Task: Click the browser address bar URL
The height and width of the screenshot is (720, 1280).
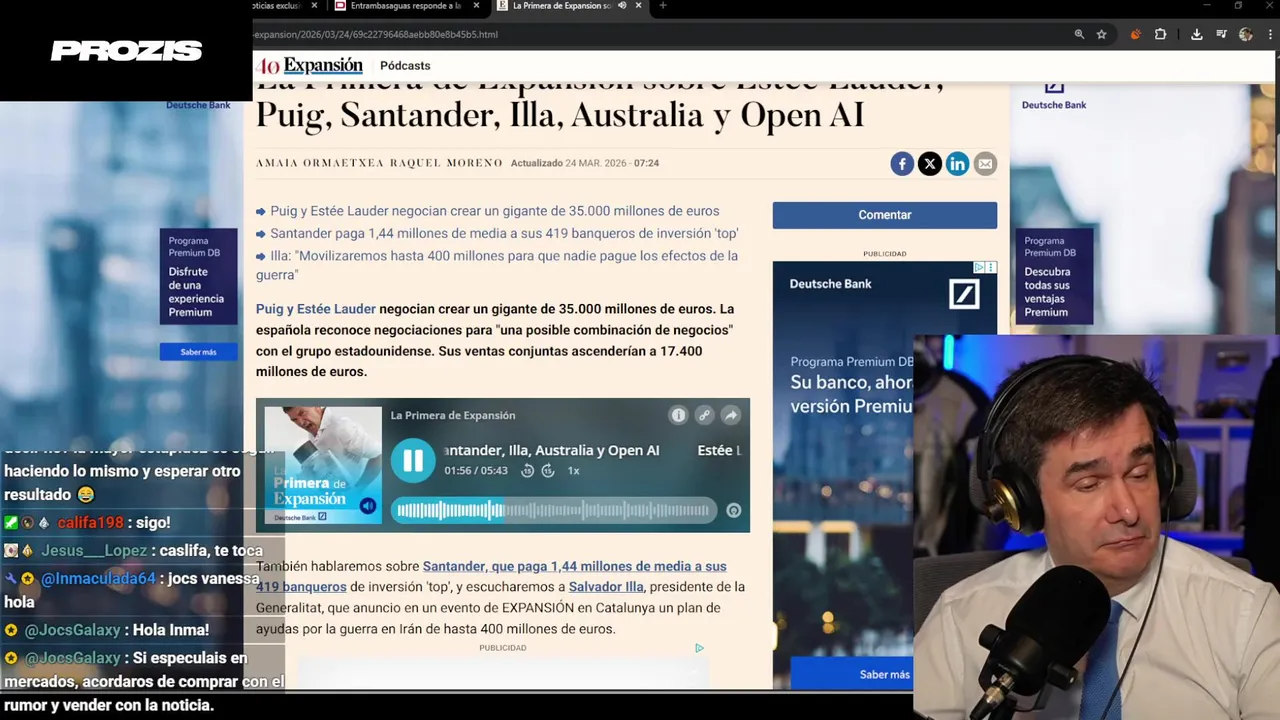Action: (375, 34)
